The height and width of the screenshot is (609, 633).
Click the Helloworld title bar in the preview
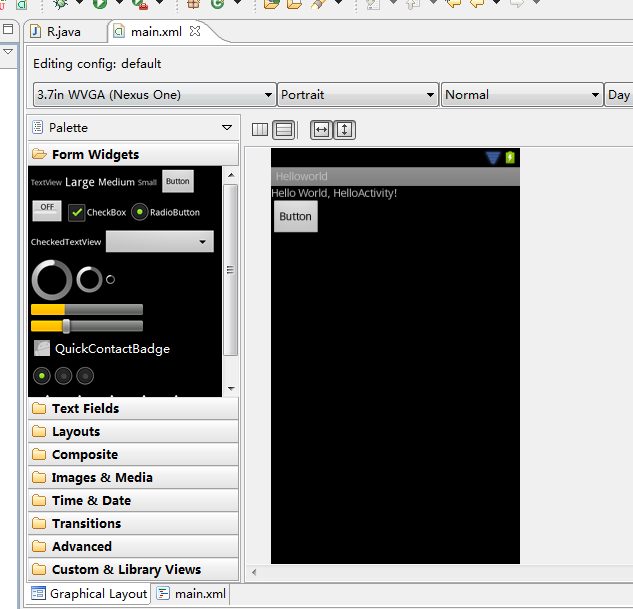coord(395,176)
